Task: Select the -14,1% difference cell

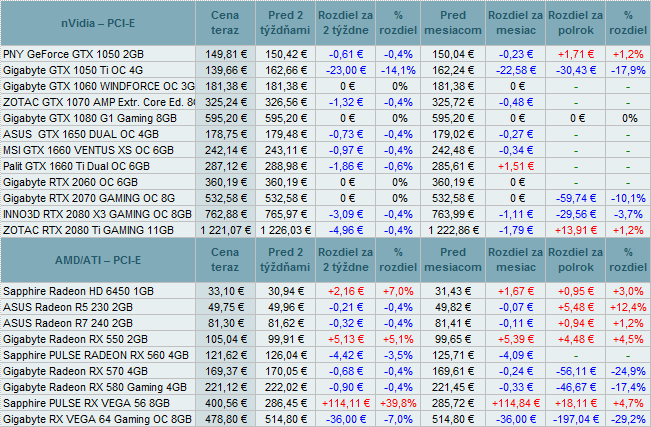Action: [398, 70]
